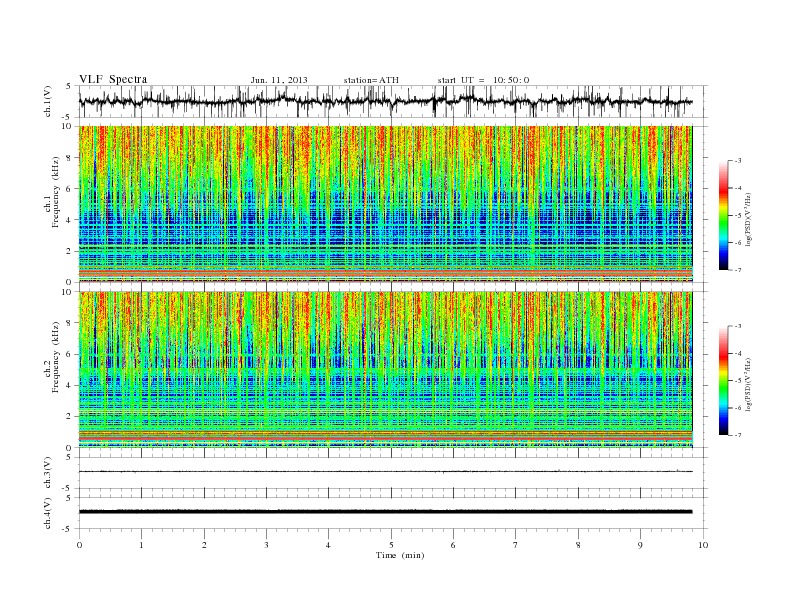792x612 pixels.
Task: Click the "2" minute tick label
Action: (204, 545)
